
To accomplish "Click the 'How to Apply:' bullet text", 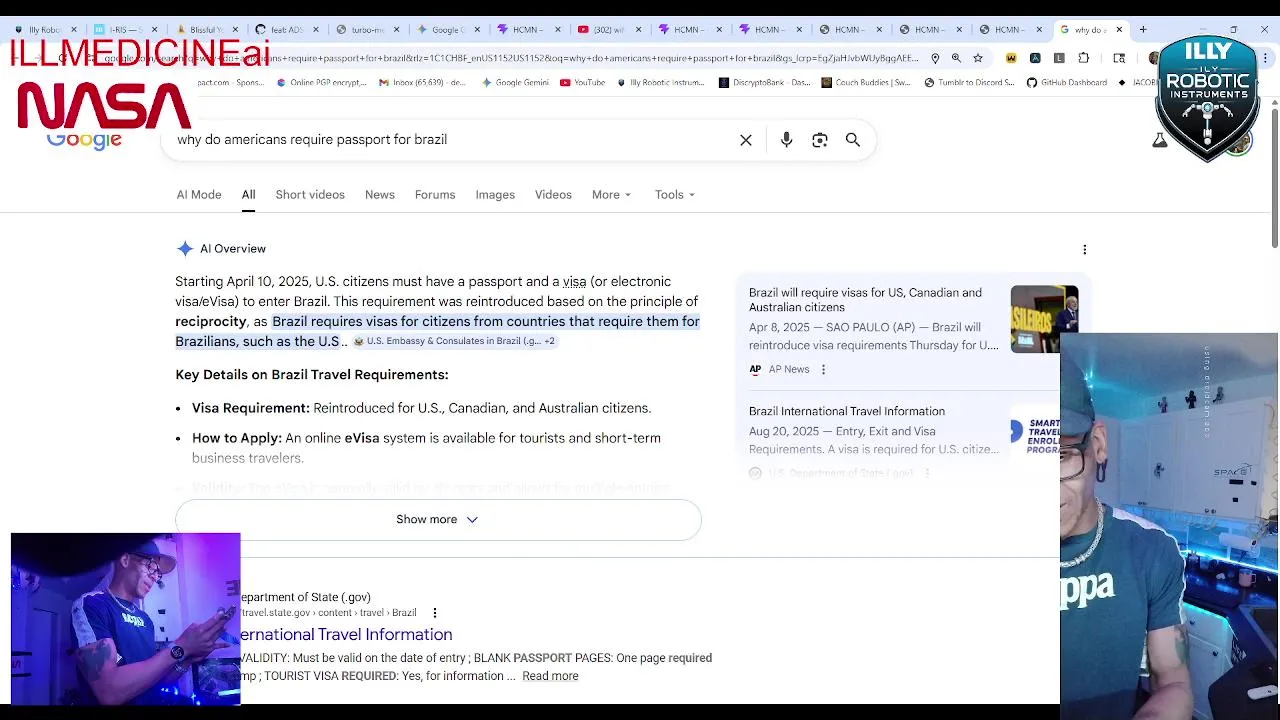I will pyautogui.click(x=237, y=438).
